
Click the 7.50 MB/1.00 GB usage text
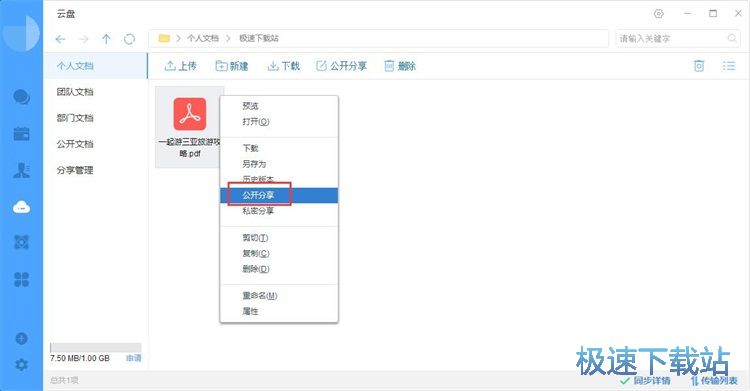80,358
